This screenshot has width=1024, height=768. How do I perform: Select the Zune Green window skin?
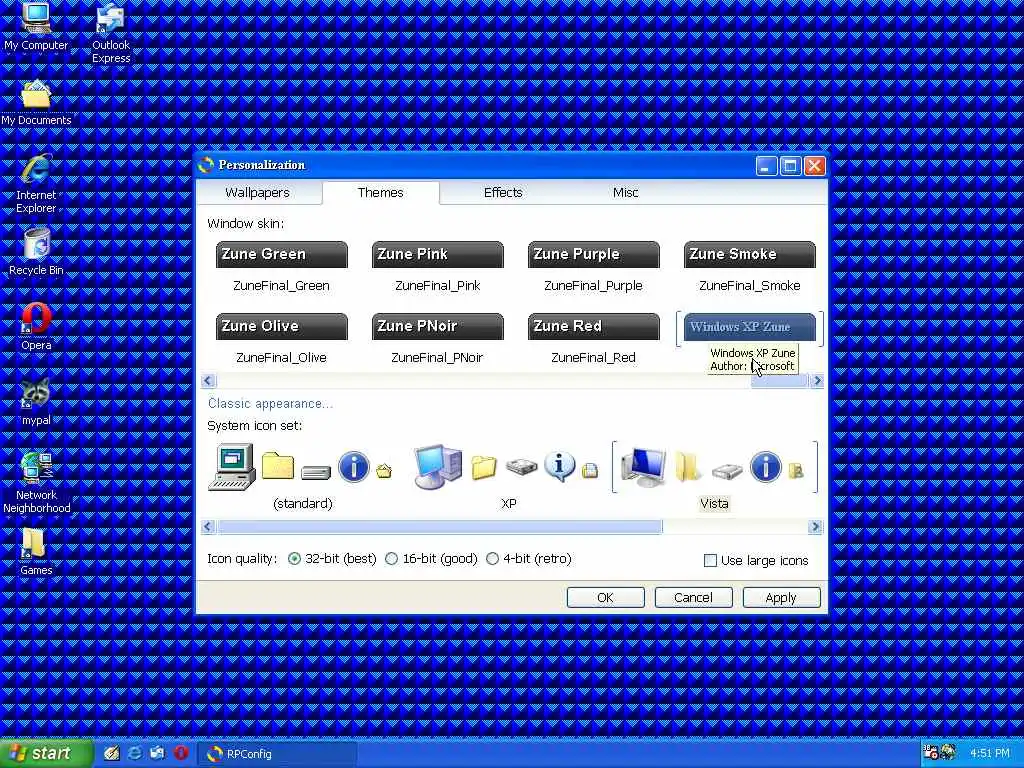[281, 255]
